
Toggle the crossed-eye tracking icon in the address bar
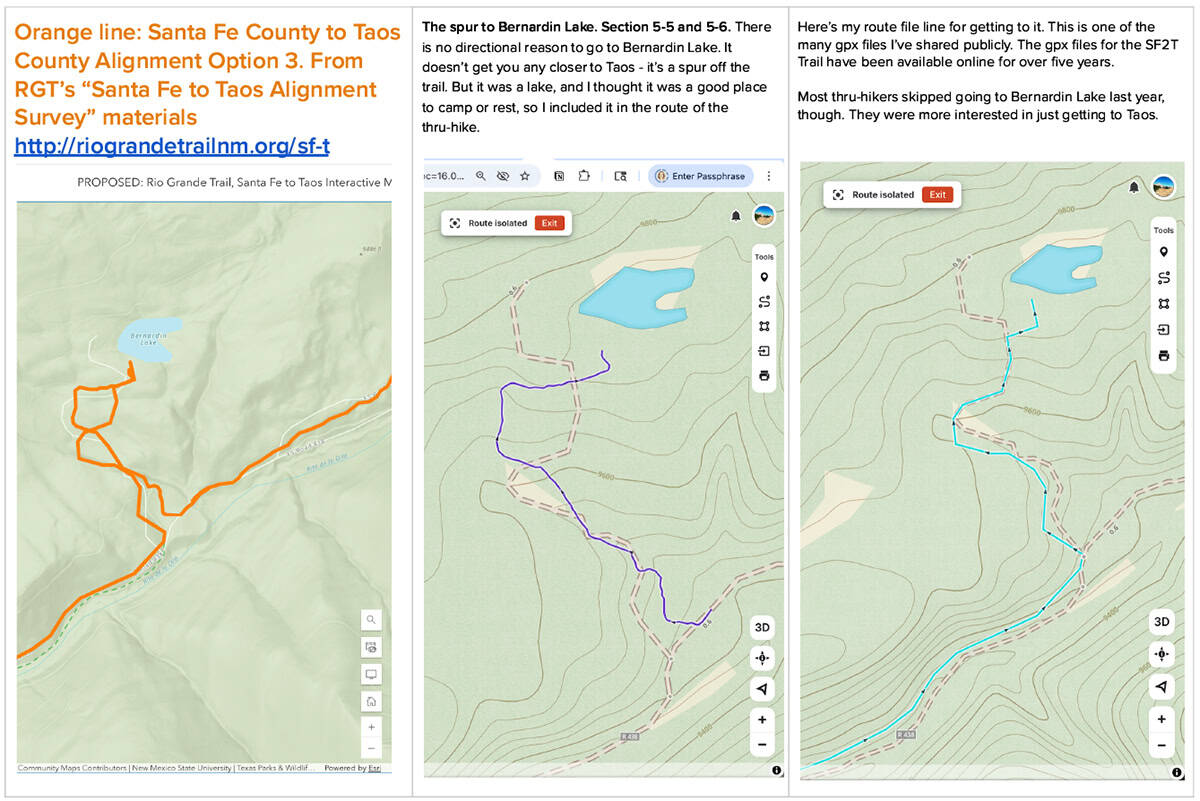(x=502, y=176)
